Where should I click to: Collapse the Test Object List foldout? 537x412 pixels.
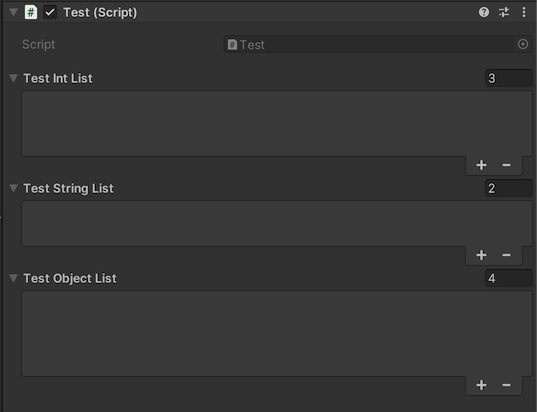(x=13, y=278)
